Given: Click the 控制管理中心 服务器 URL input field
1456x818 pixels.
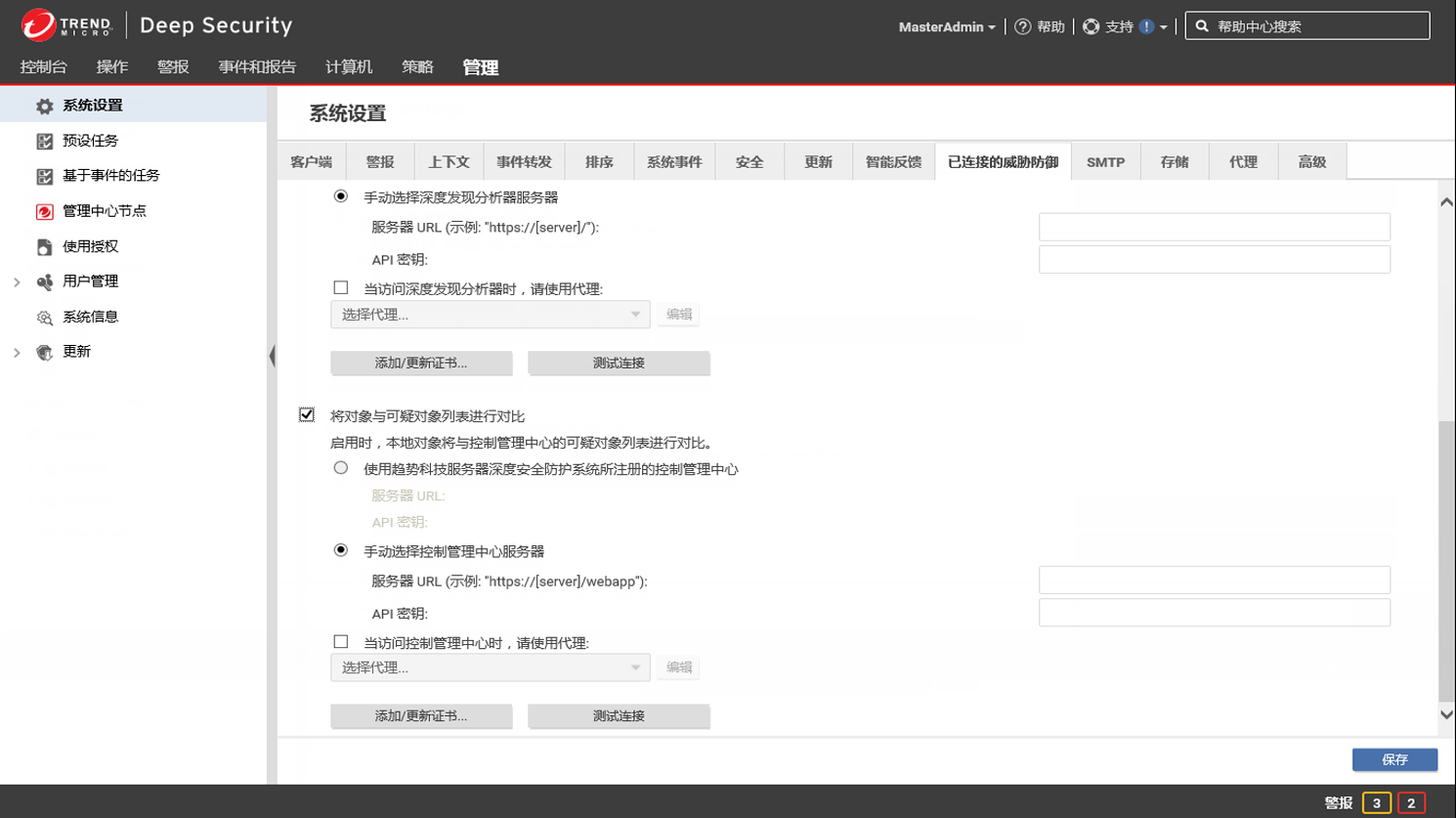Looking at the screenshot, I should [1214, 581].
